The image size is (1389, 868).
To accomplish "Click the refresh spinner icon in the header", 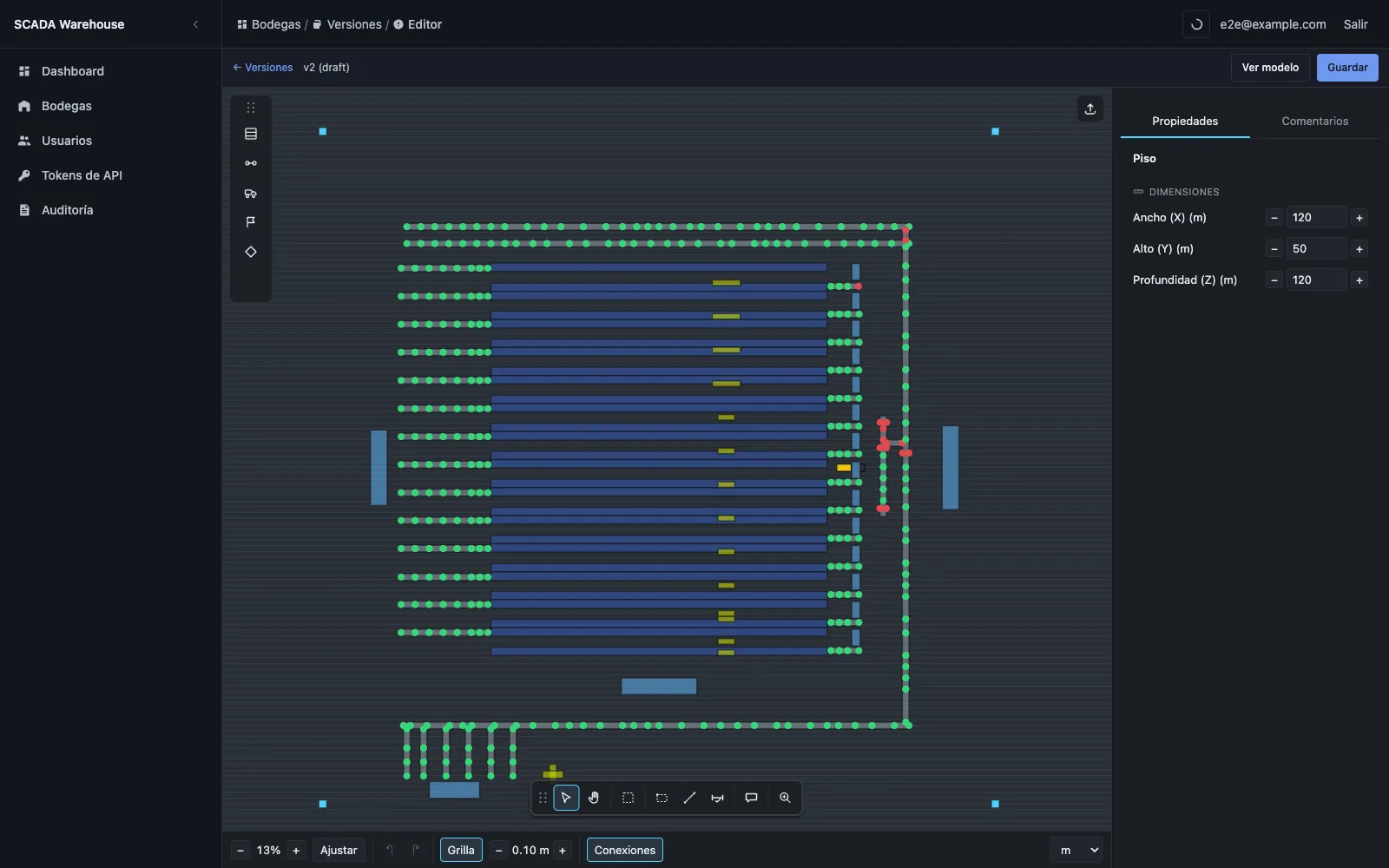I will (1196, 24).
